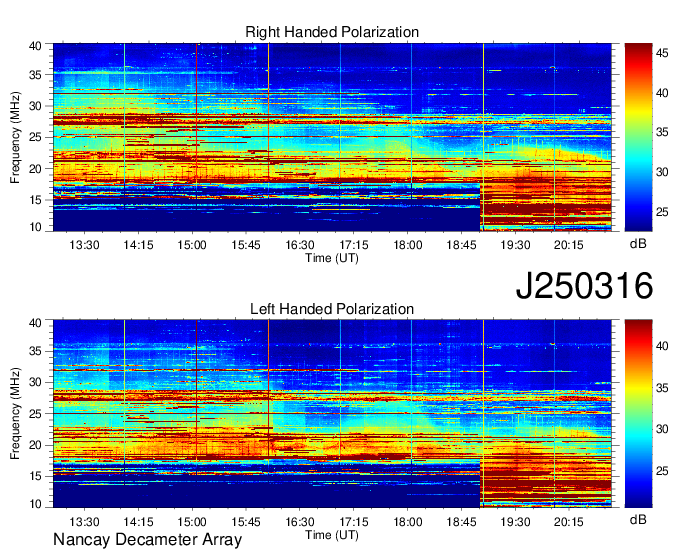This screenshot has width=680, height=552.
Task: Click 40 MHz frequency tick of Right Handed plot
Action: [35, 46]
